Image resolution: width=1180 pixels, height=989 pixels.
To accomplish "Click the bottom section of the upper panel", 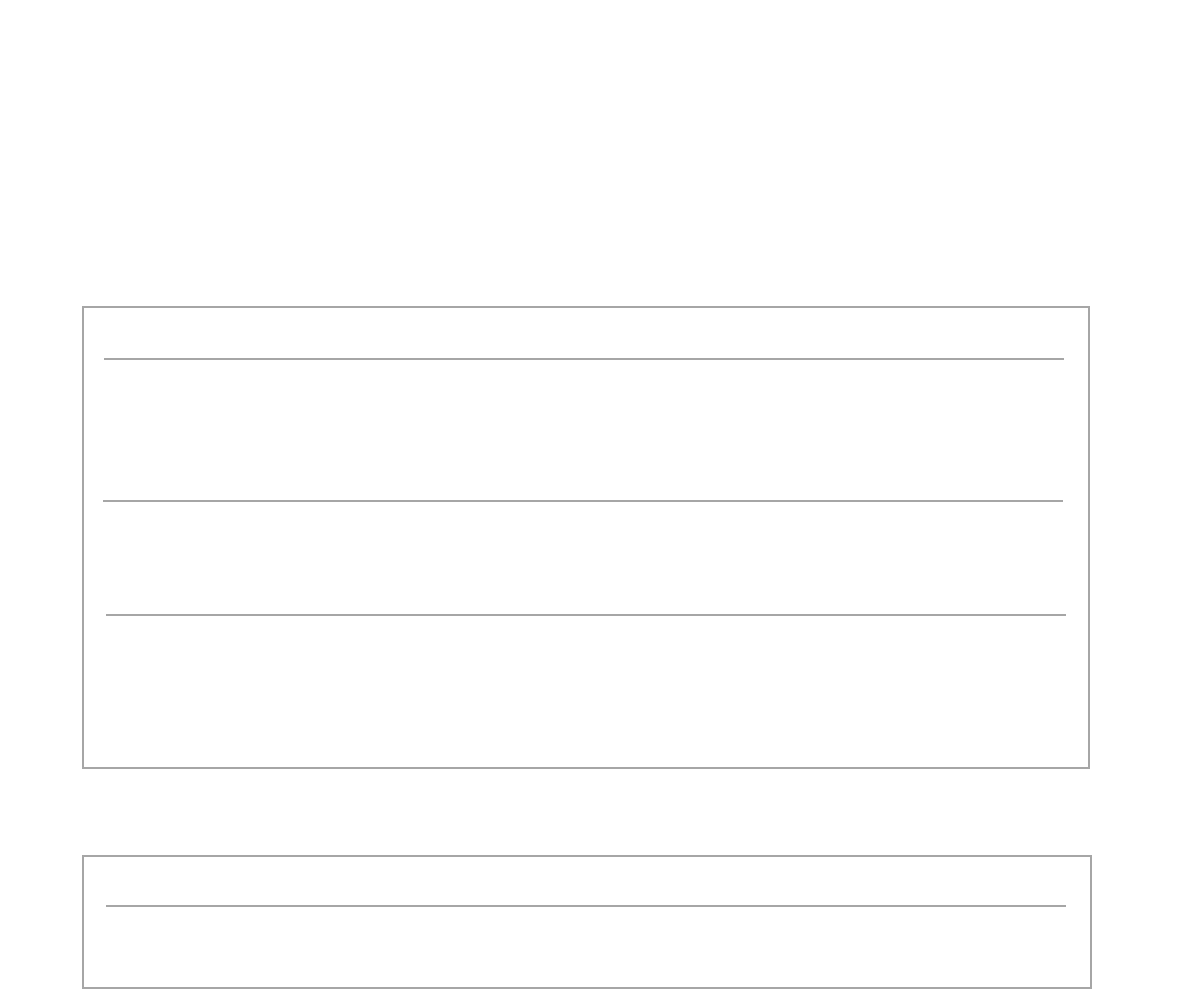I will 586,690.
